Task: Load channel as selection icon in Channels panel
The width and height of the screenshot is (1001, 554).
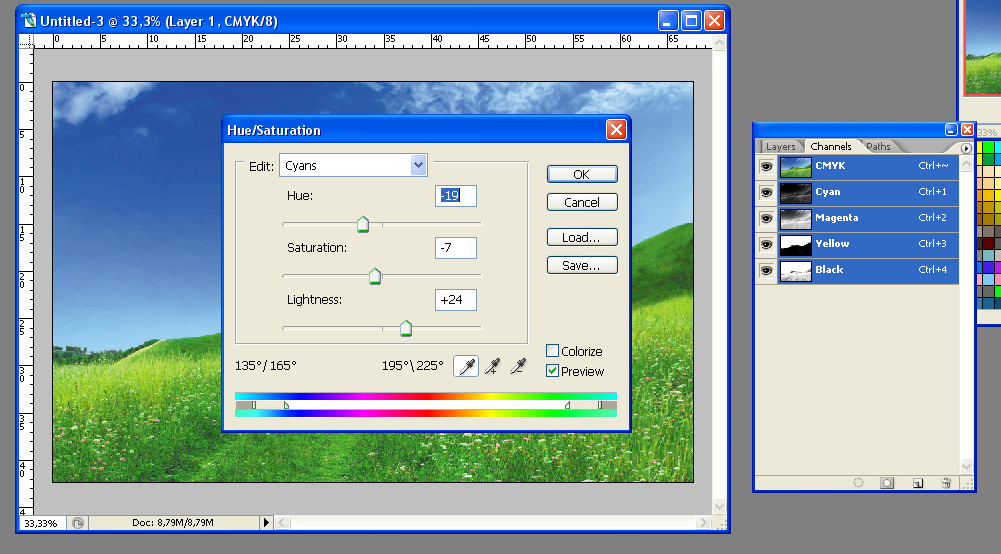Action: pos(859,483)
